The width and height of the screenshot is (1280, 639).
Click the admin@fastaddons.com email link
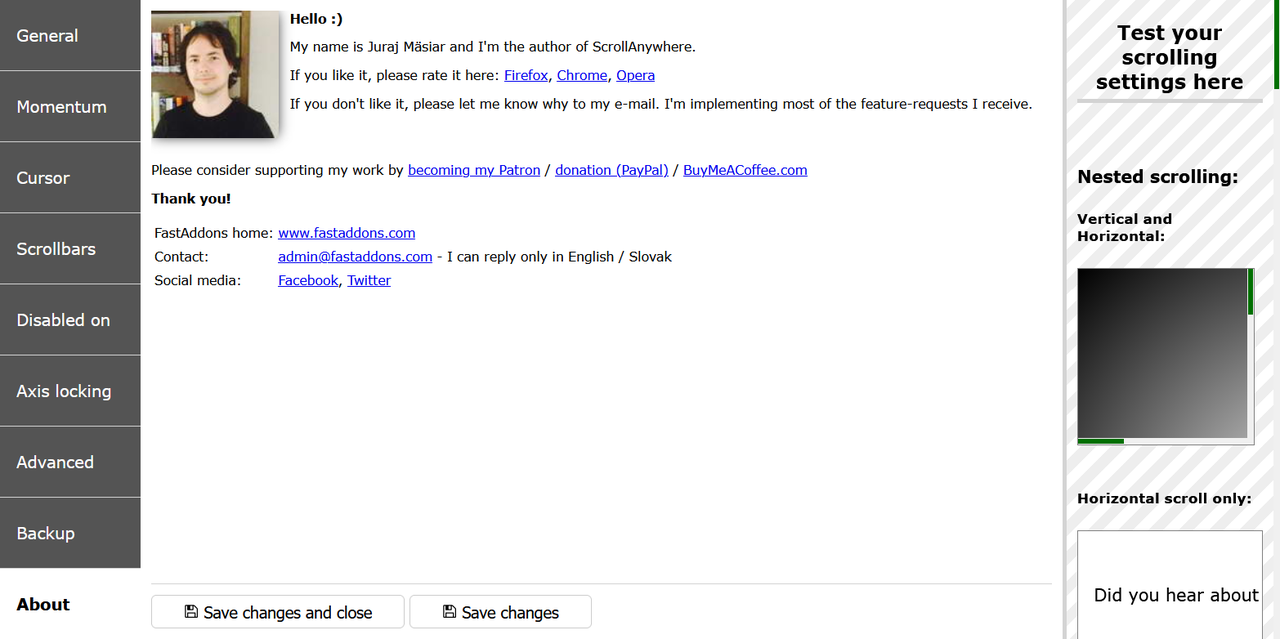(355, 257)
